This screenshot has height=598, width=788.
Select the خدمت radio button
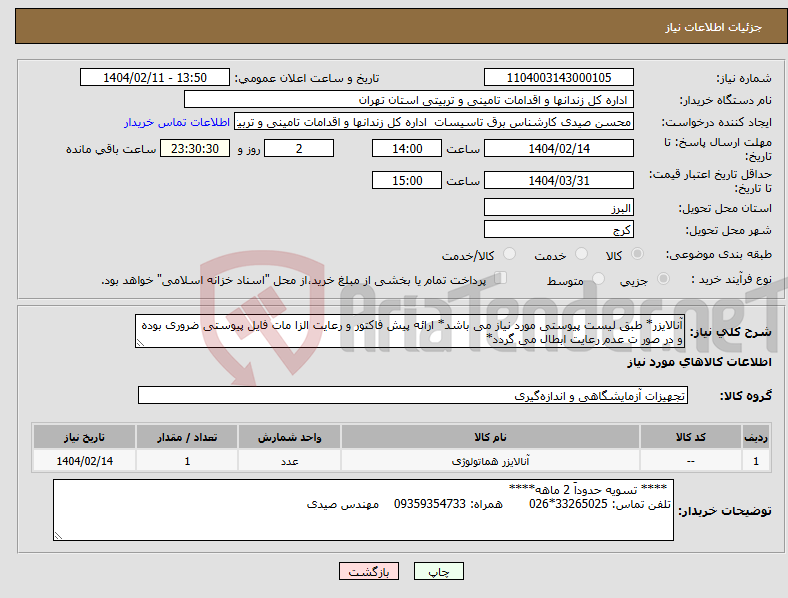tap(581, 254)
